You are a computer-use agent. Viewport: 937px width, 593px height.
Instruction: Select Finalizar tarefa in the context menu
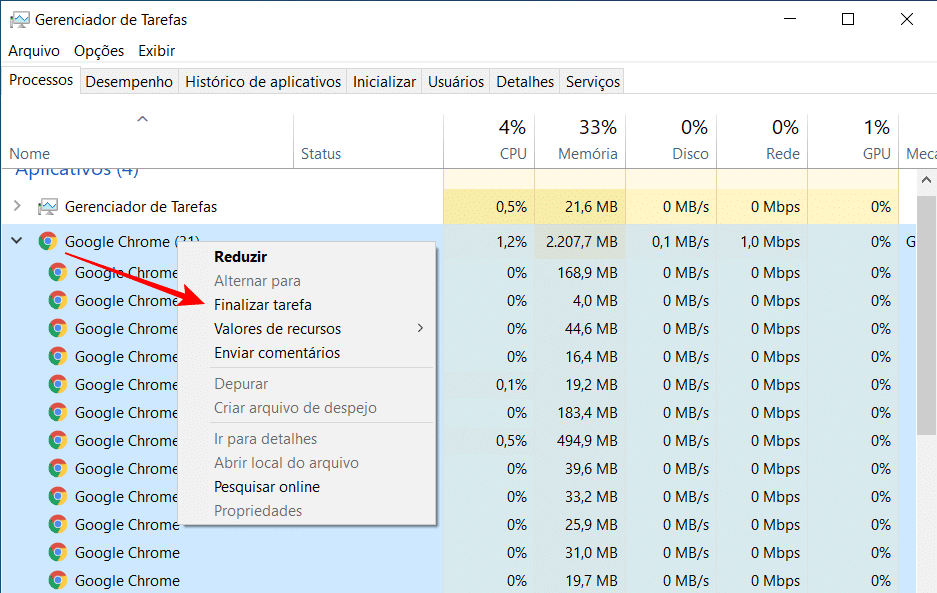(262, 304)
